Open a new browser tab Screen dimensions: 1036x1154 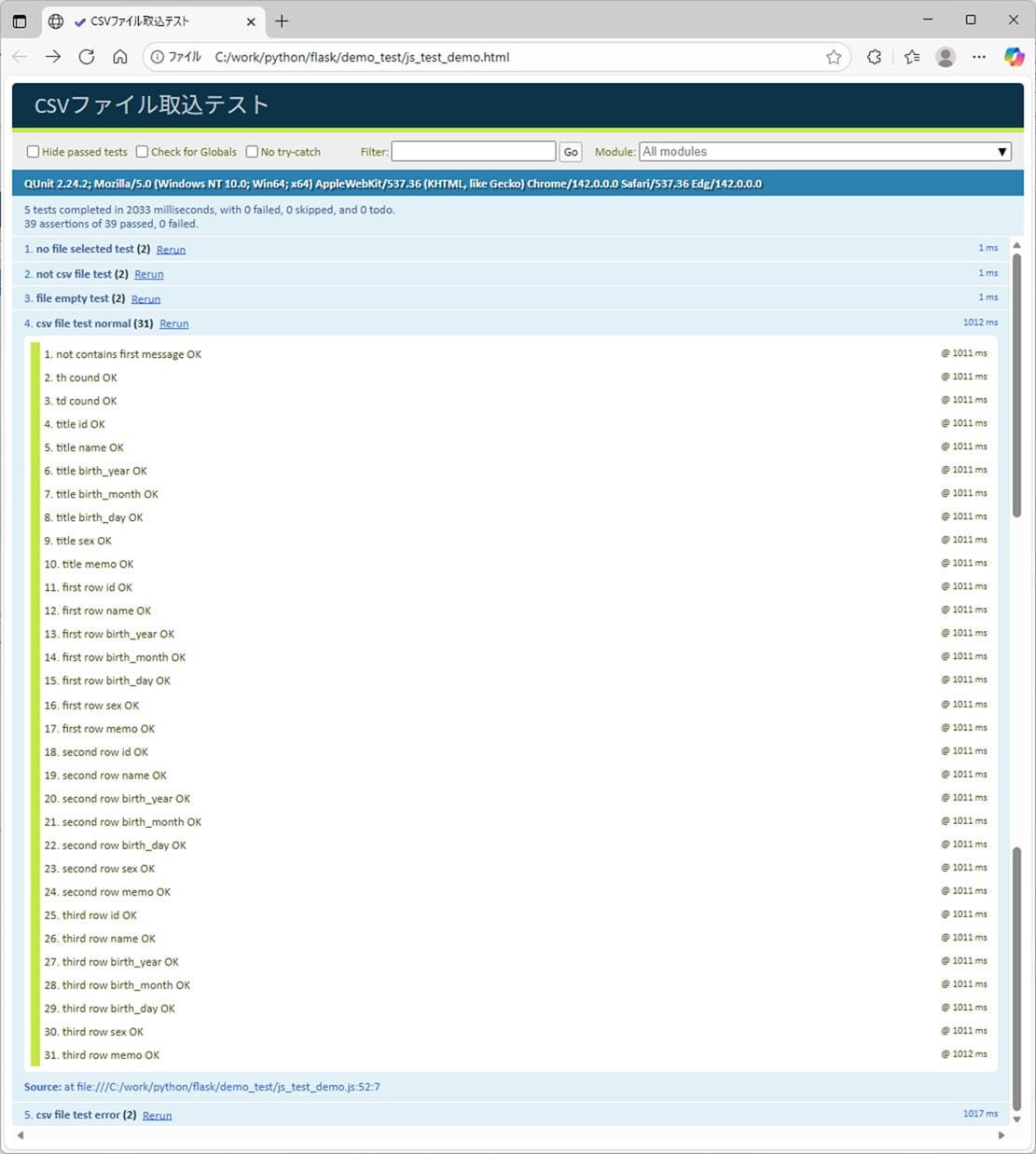click(282, 21)
